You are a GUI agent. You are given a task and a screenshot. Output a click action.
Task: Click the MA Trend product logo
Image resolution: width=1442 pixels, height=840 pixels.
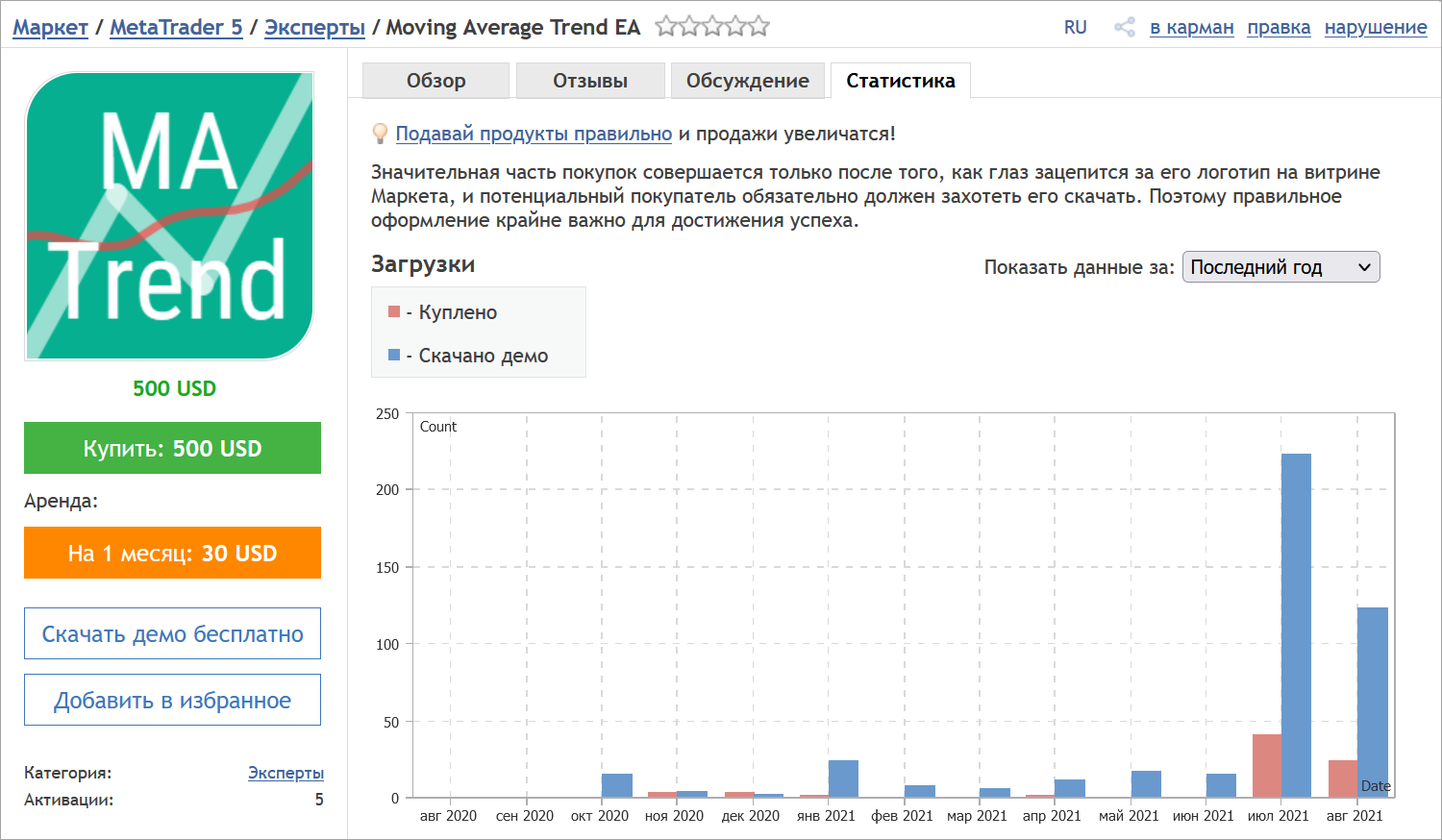(x=169, y=216)
